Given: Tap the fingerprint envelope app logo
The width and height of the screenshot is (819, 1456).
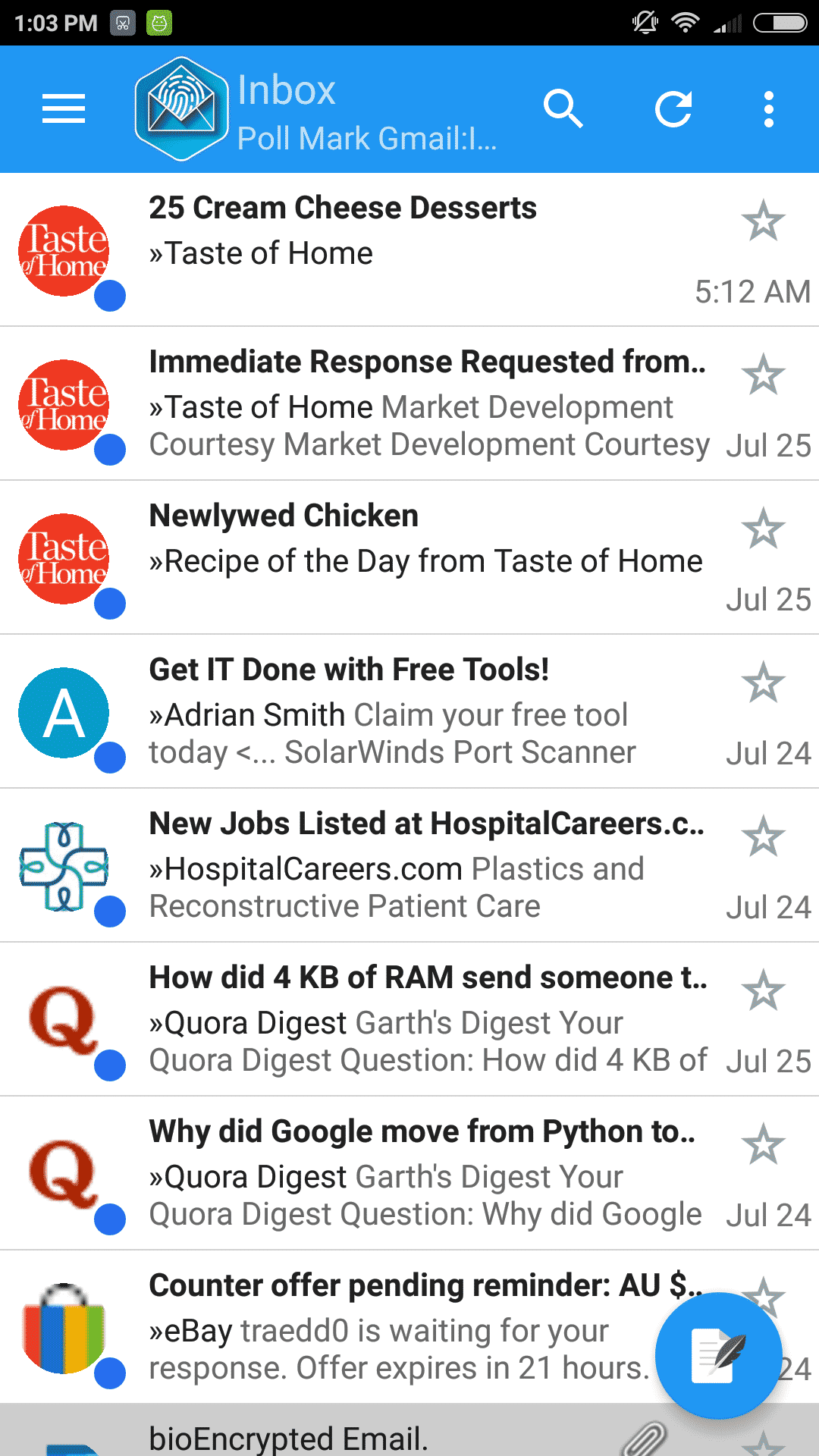Looking at the screenshot, I should tap(181, 109).
